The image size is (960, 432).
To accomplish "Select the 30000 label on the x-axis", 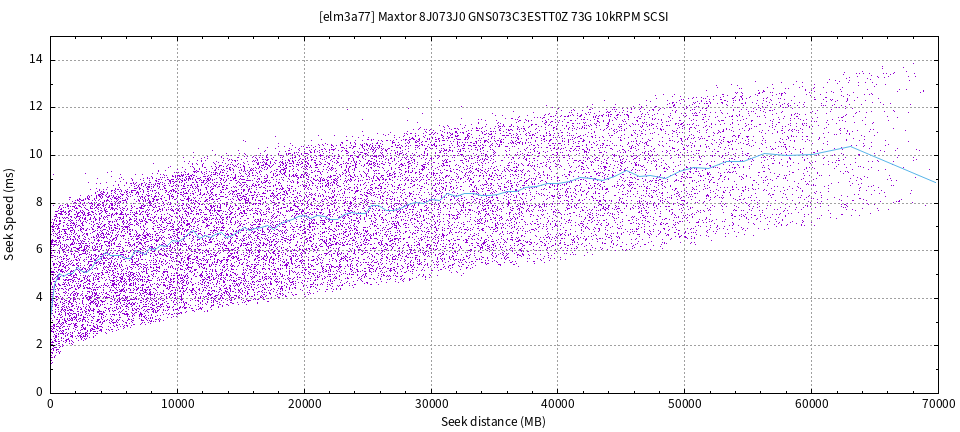I will point(431,404).
